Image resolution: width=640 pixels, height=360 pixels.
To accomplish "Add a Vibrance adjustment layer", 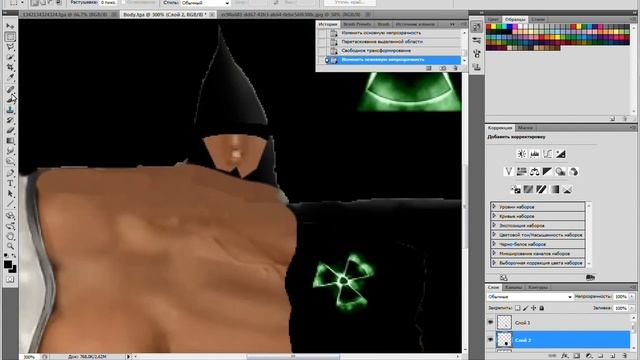I will coord(509,171).
